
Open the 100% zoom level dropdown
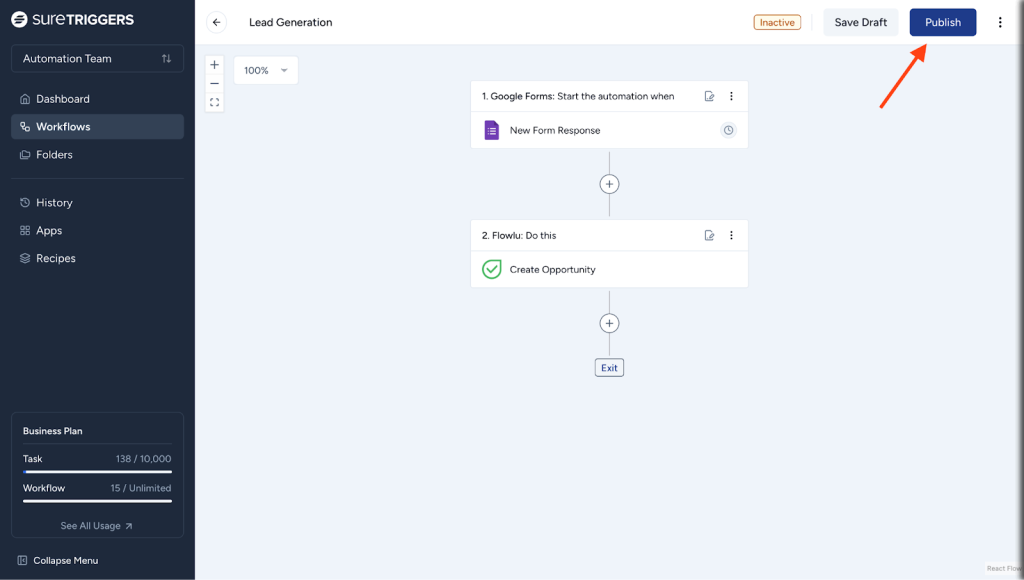[266, 70]
